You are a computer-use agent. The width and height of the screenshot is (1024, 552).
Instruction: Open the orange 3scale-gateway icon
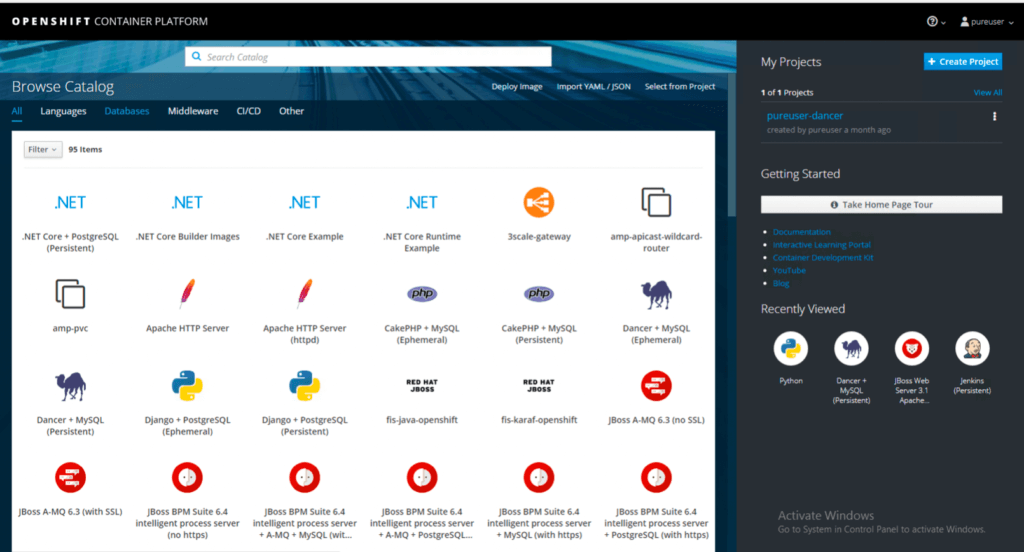point(539,203)
